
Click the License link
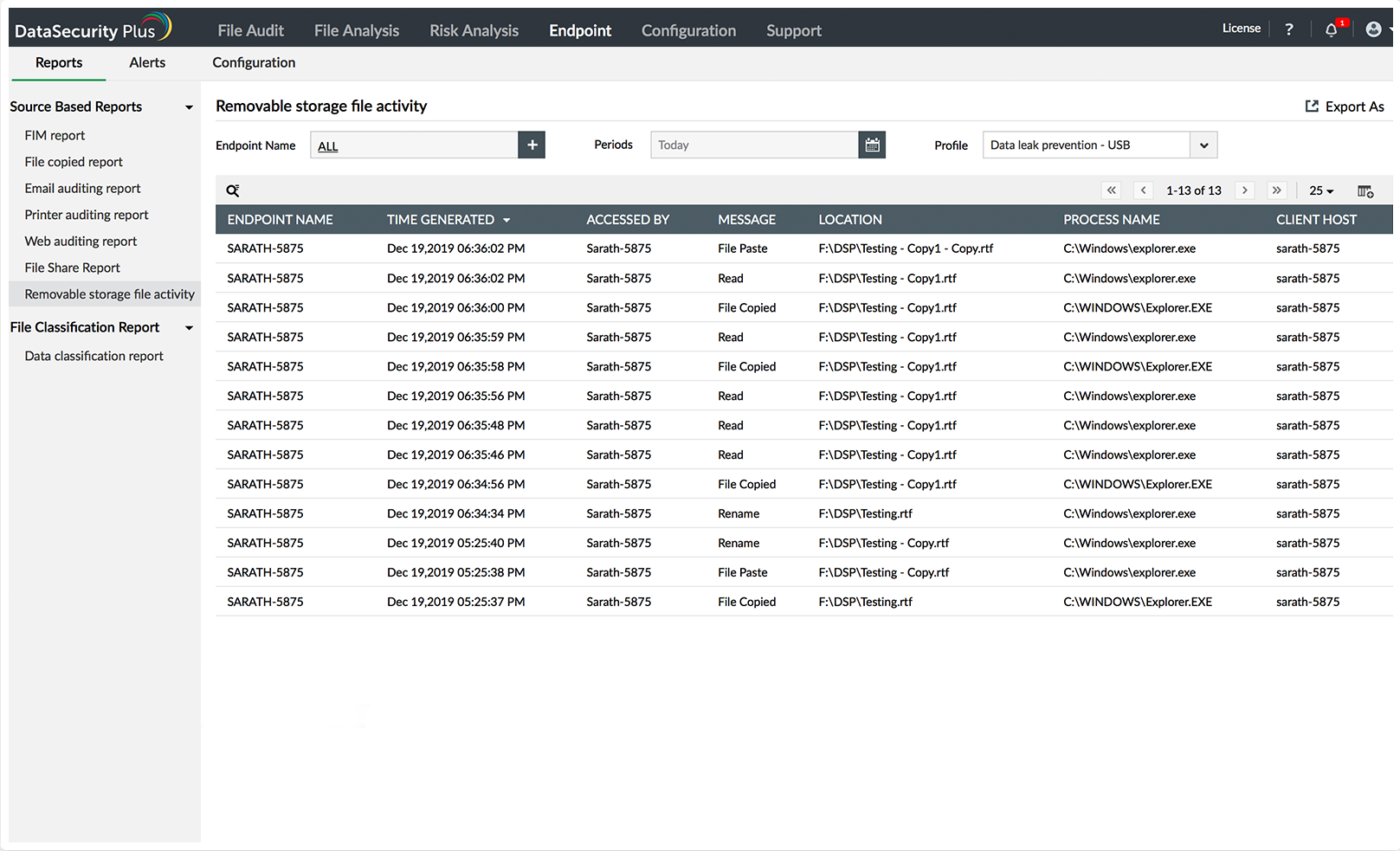[x=1241, y=29]
